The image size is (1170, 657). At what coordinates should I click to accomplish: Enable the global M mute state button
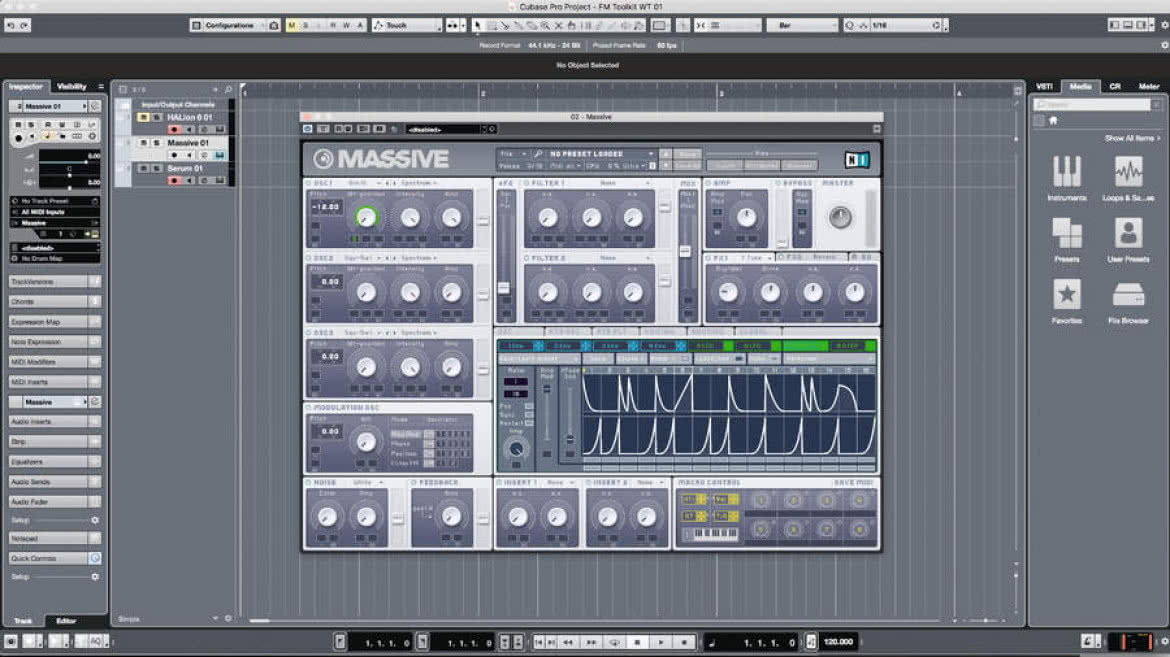coord(292,25)
